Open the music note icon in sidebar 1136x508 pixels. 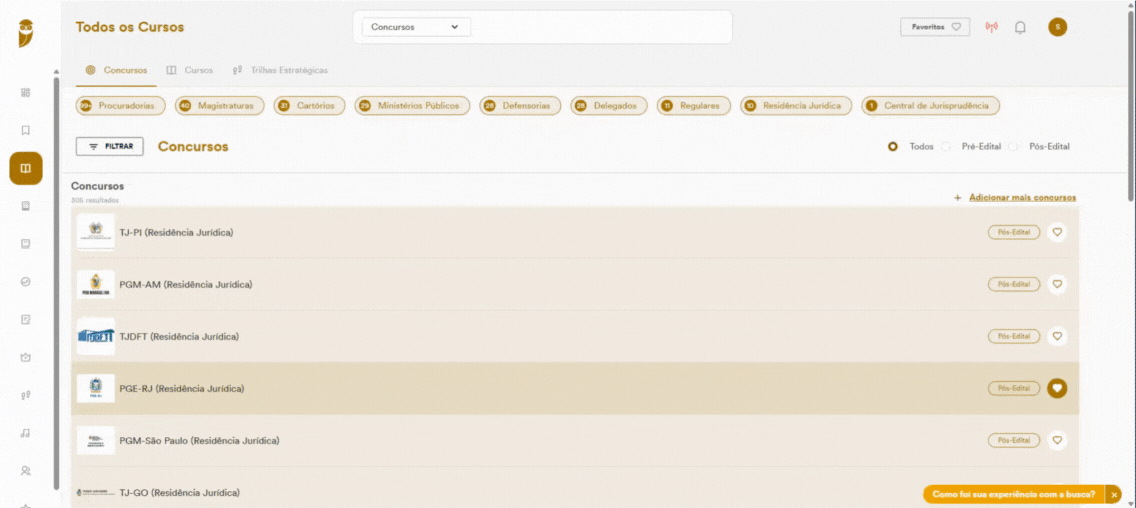click(x=26, y=433)
